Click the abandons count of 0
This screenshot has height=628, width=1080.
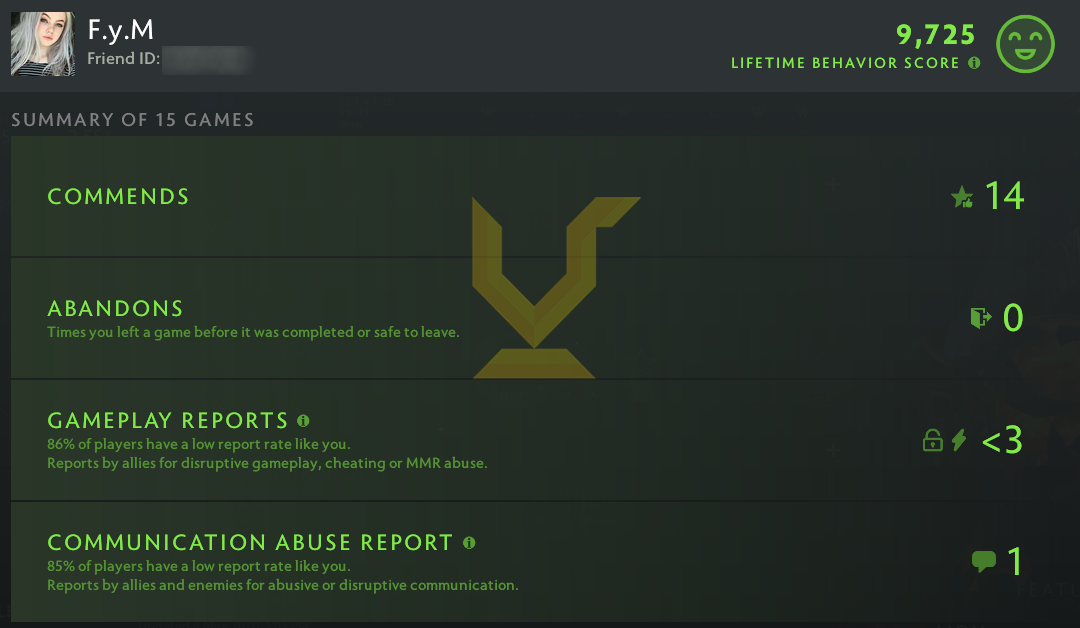[1012, 318]
